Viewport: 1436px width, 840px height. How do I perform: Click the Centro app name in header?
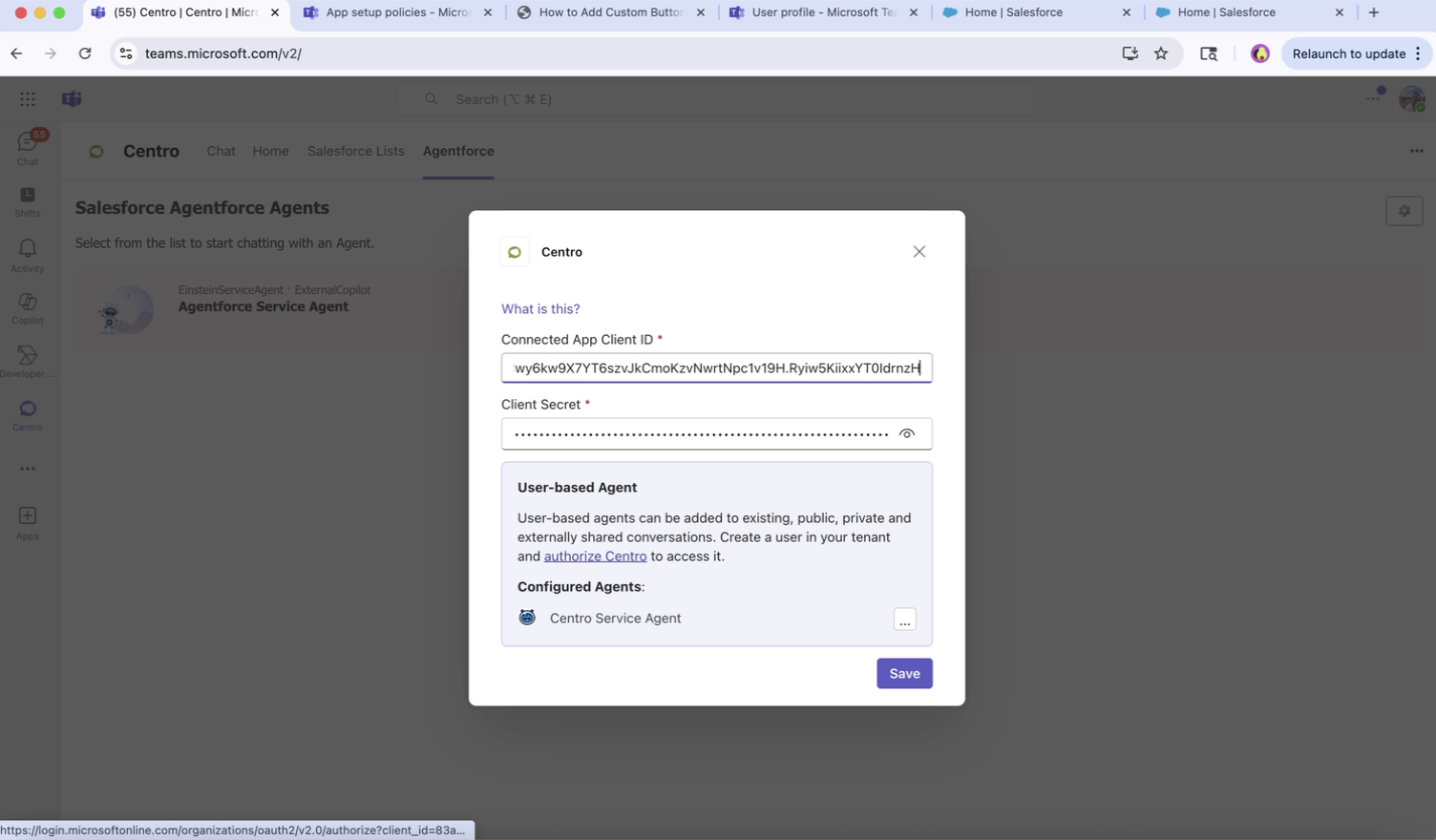point(151,151)
